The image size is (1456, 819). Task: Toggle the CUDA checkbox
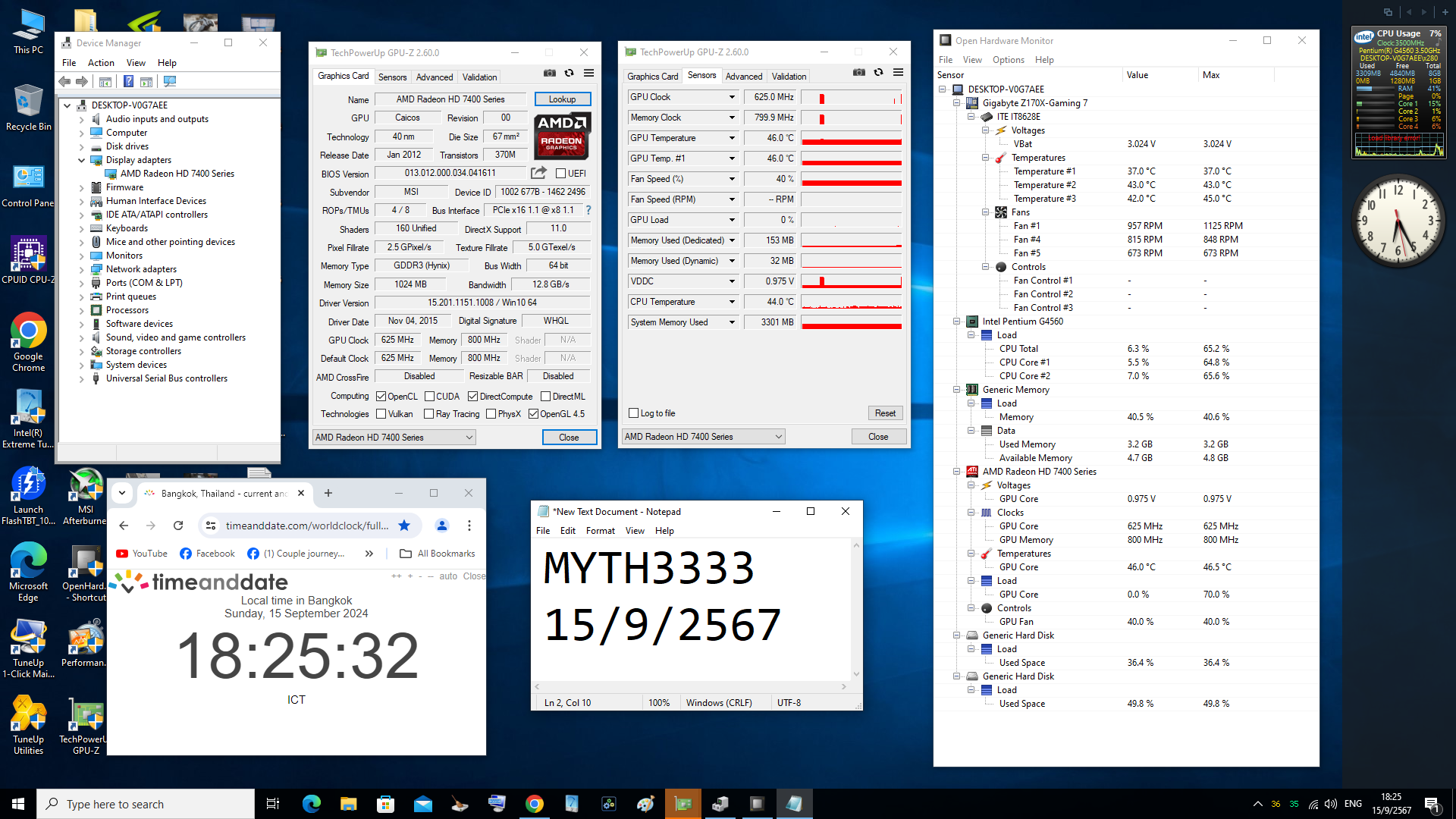[430, 396]
